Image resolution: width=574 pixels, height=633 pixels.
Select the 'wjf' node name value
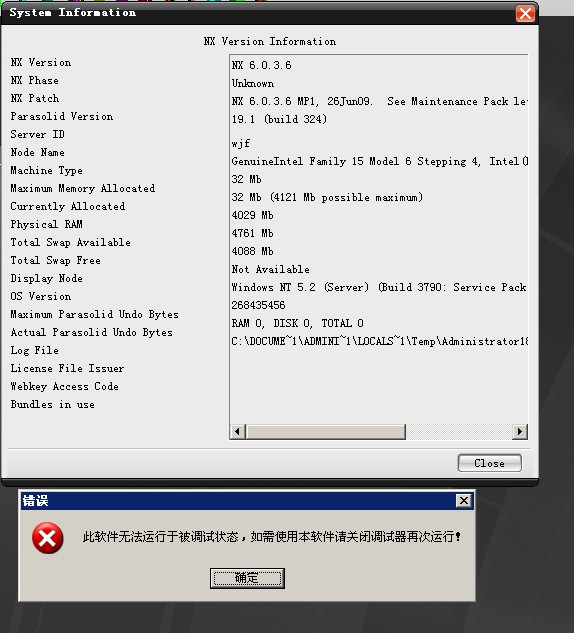point(241,144)
